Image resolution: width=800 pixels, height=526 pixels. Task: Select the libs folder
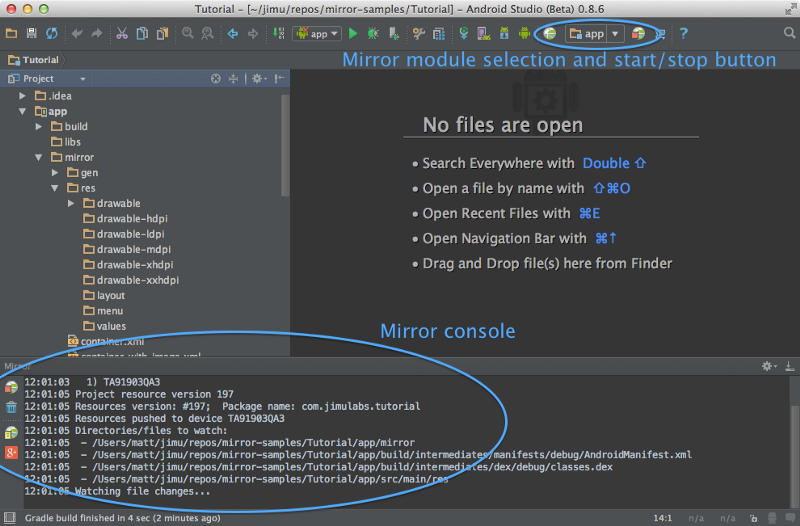(66, 142)
